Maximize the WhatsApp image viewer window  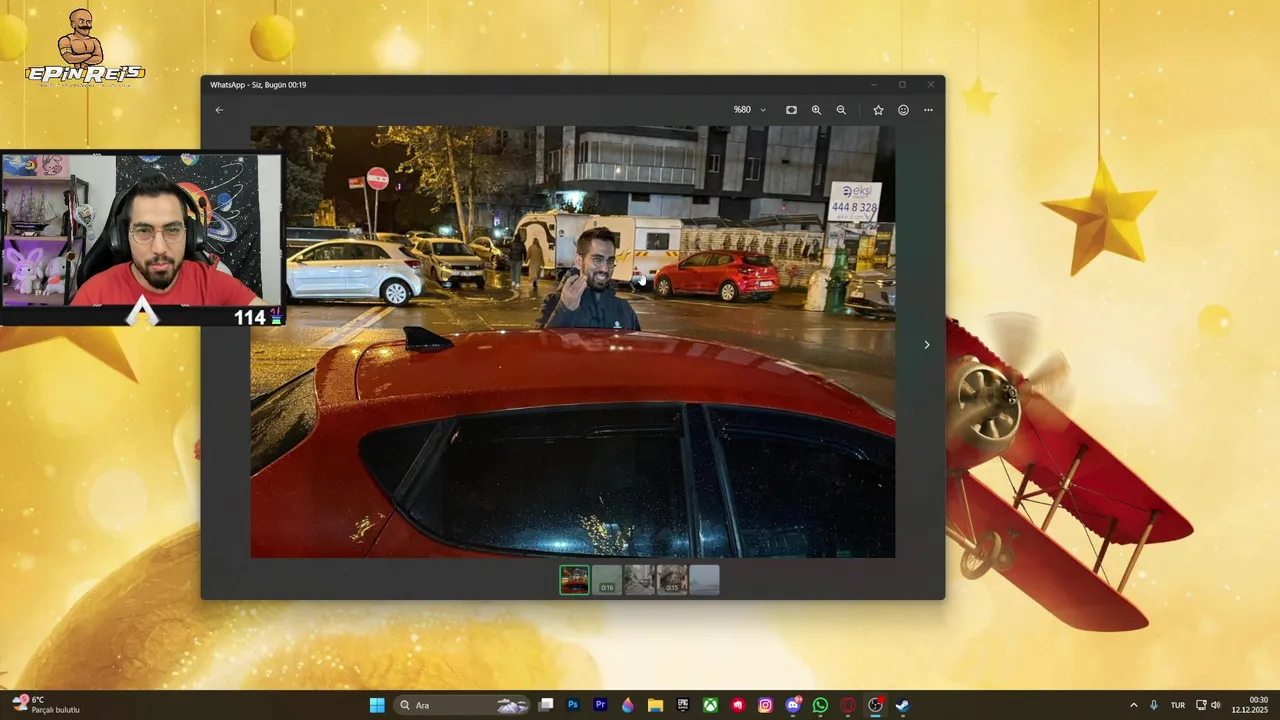pos(902,85)
